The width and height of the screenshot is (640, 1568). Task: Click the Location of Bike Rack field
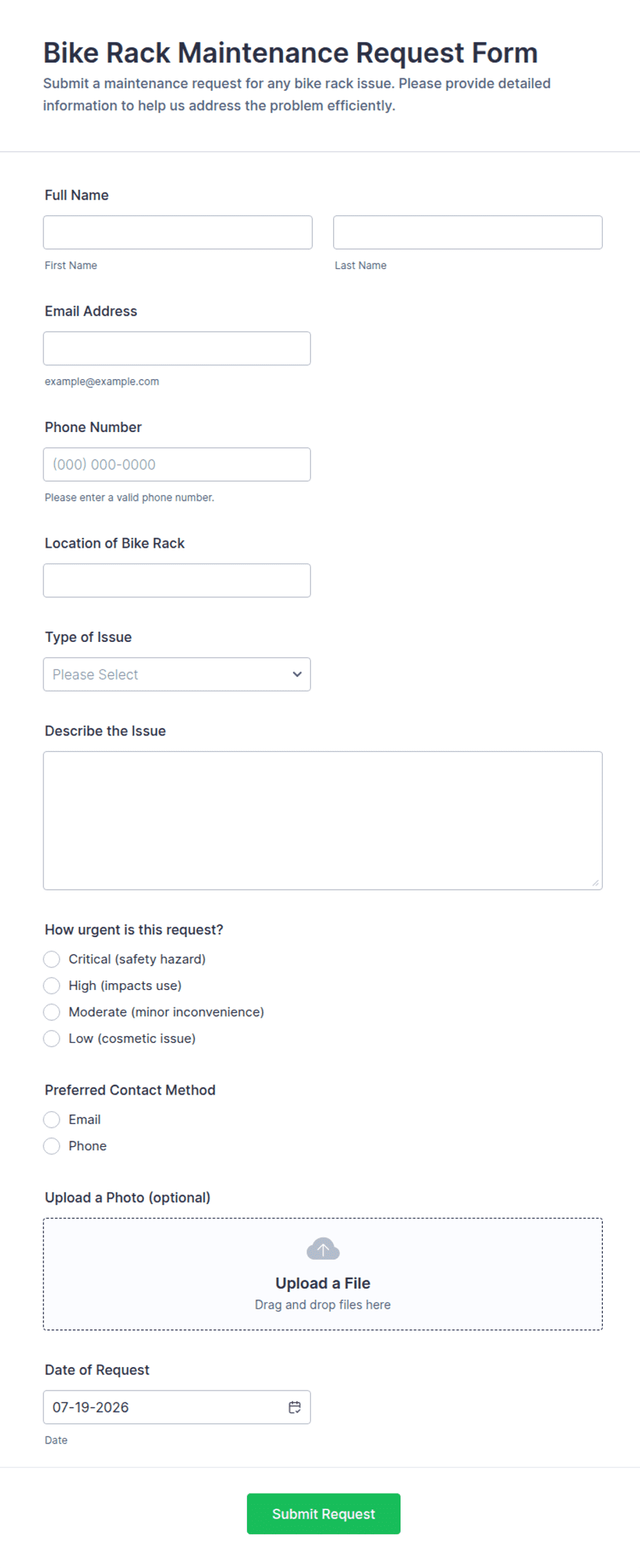coord(177,581)
